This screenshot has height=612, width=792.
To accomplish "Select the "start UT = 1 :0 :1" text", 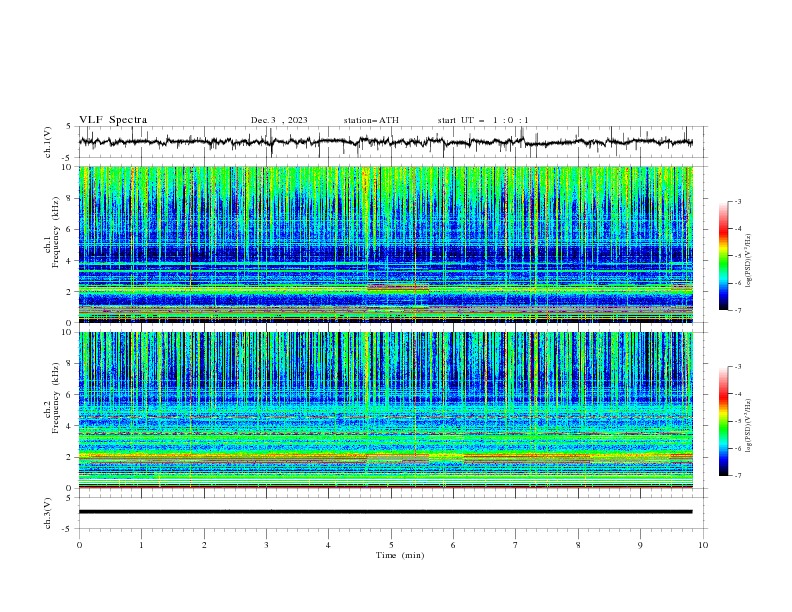I will coord(483,120).
